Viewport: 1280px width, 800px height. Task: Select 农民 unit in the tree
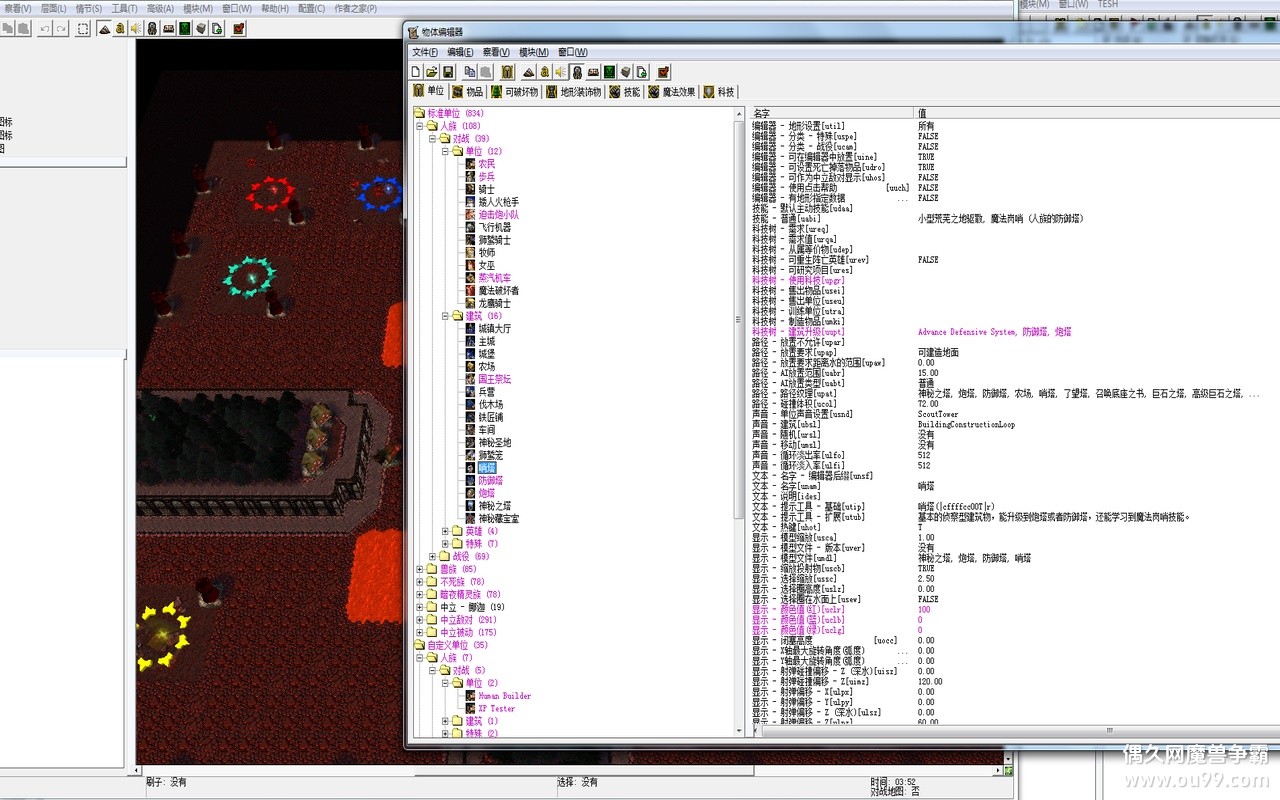486,164
